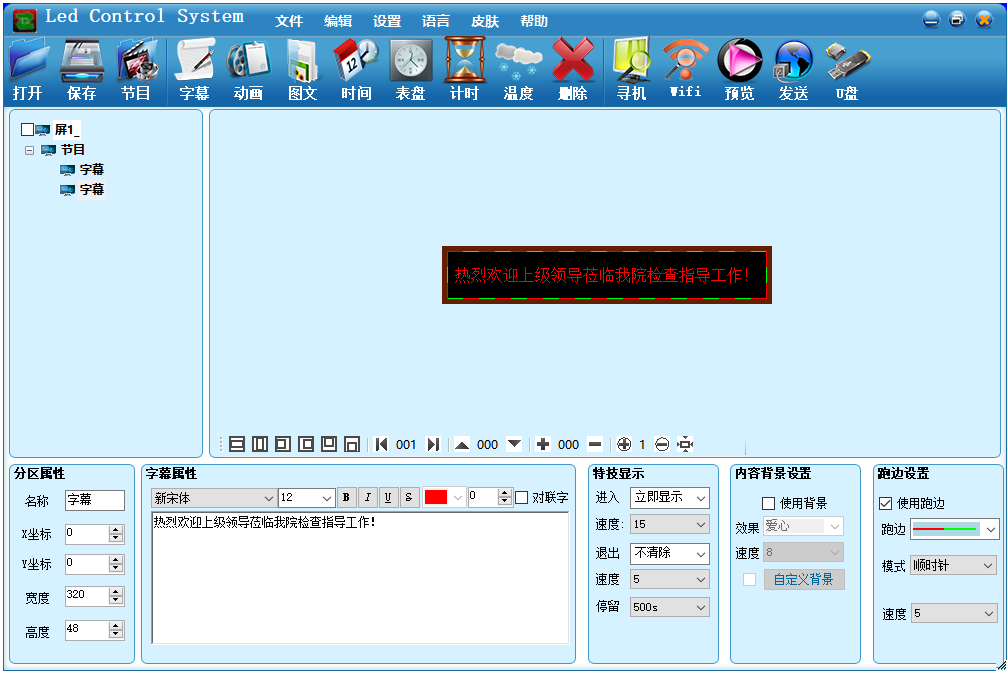Click the subtitle text editing area

[360, 577]
